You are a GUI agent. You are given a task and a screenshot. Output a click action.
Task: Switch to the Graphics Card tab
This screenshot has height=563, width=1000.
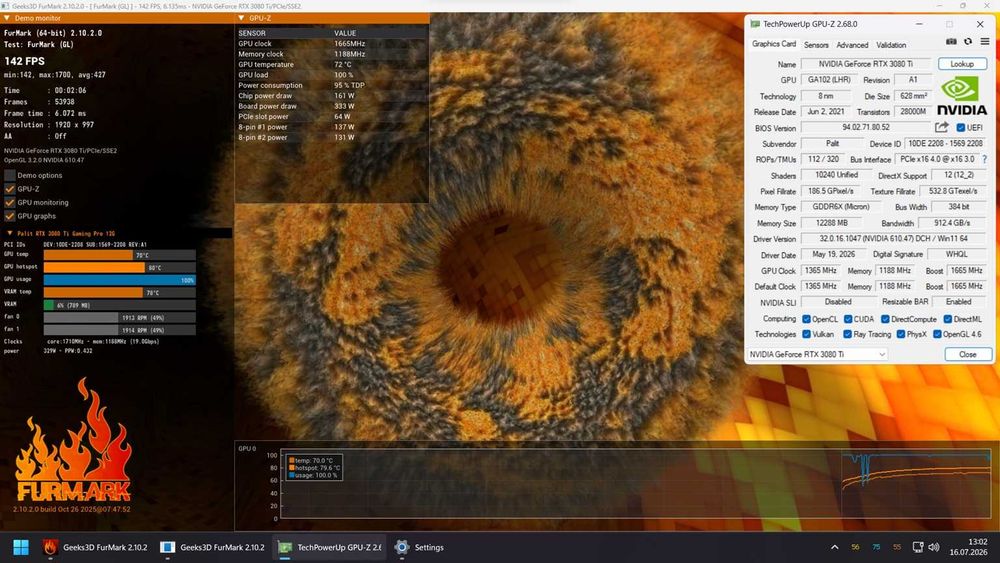point(774,44)
